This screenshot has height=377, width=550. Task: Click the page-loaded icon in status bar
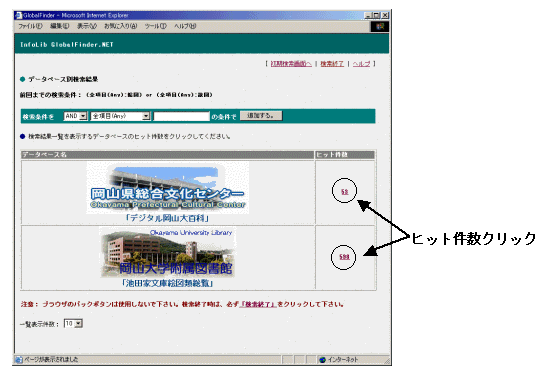pos(19,359)
